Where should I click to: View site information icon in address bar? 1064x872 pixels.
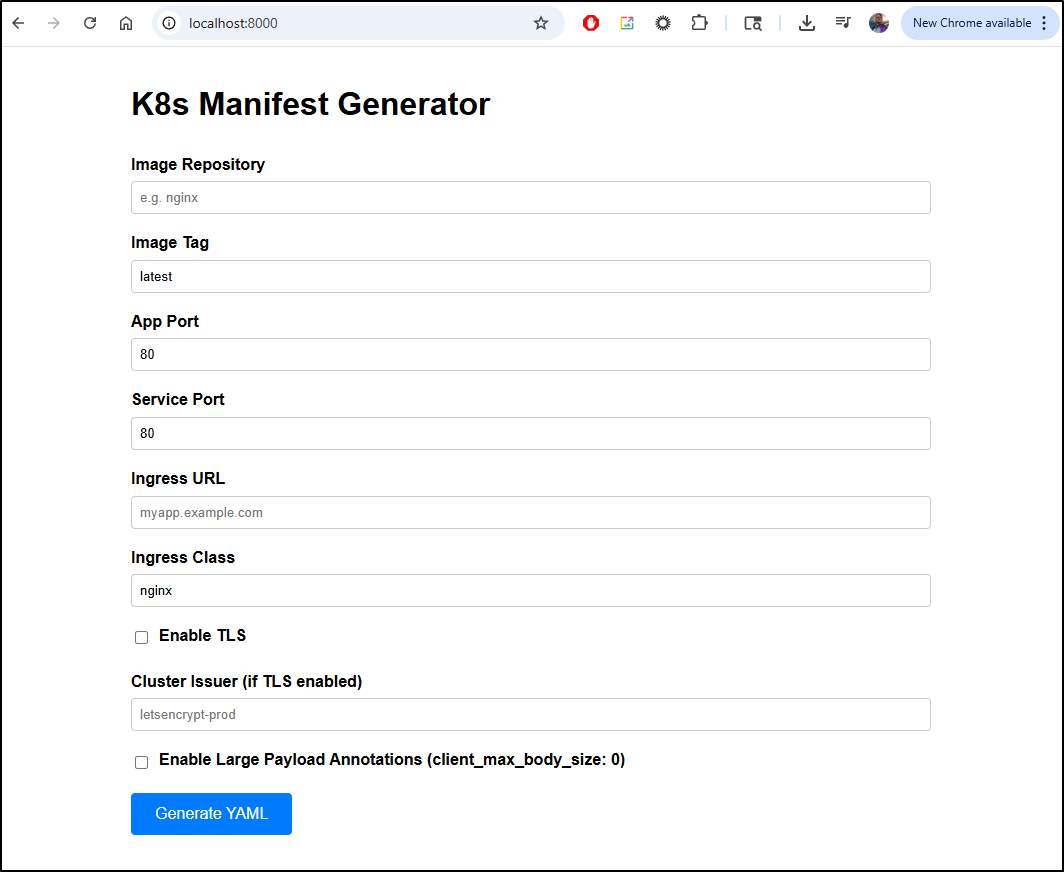170,23
